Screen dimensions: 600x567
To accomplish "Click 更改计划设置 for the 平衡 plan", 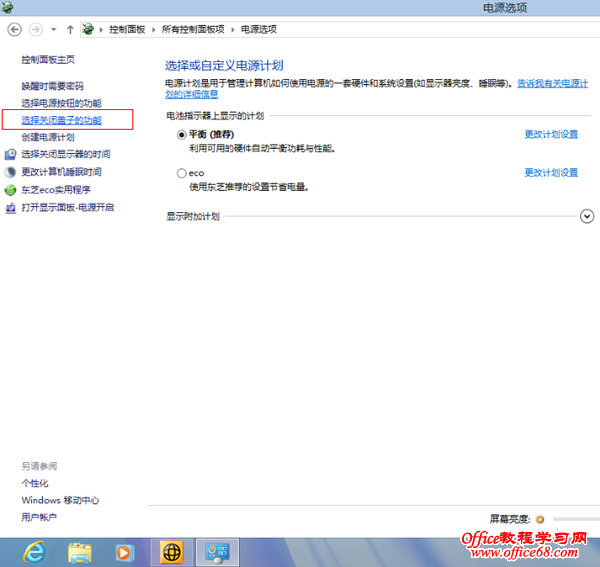I will 551,134.
